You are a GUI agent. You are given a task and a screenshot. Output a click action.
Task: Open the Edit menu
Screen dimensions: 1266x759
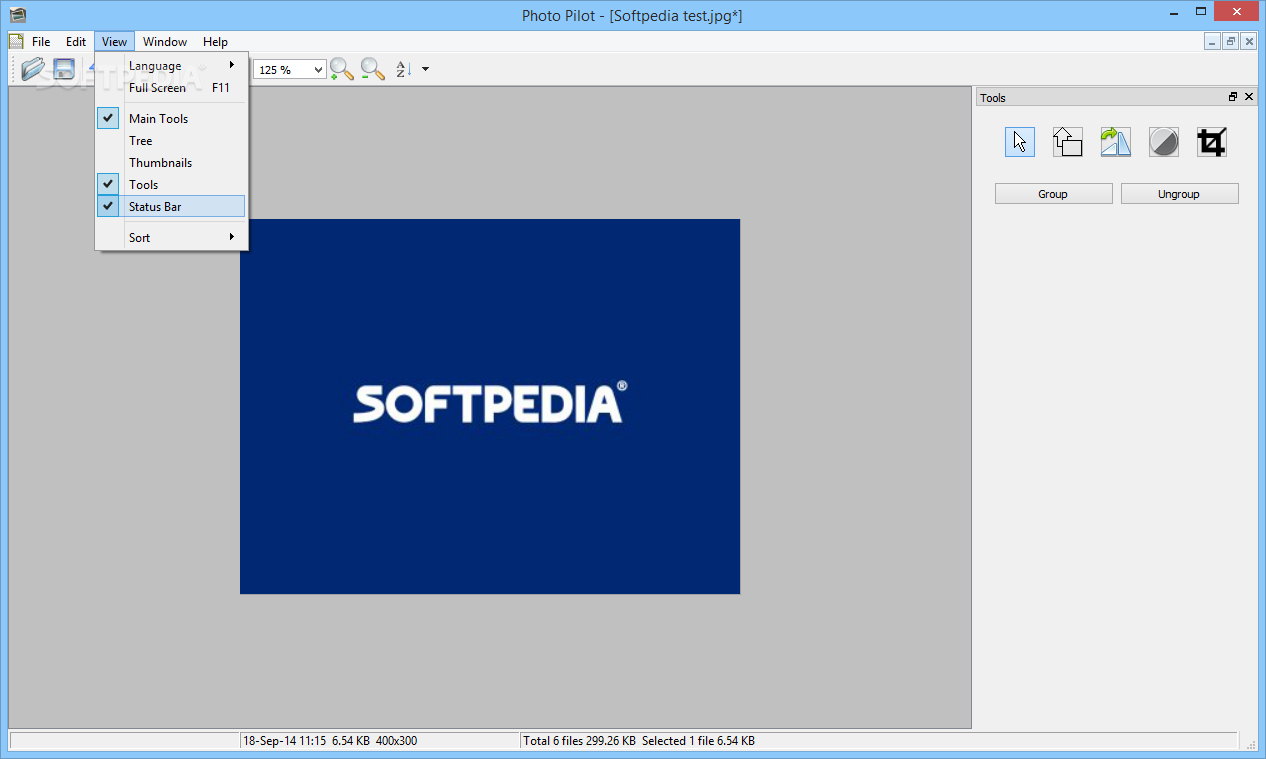pos(76,42)
